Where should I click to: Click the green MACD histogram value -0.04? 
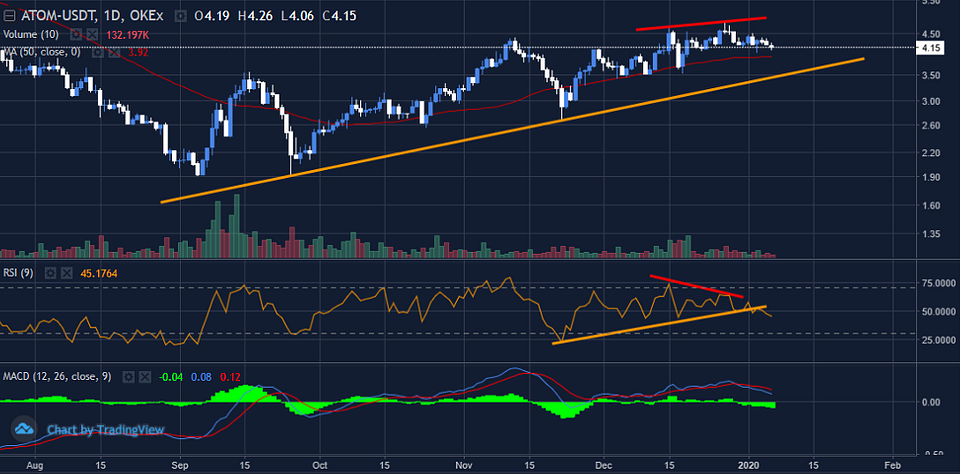(170, 377)
